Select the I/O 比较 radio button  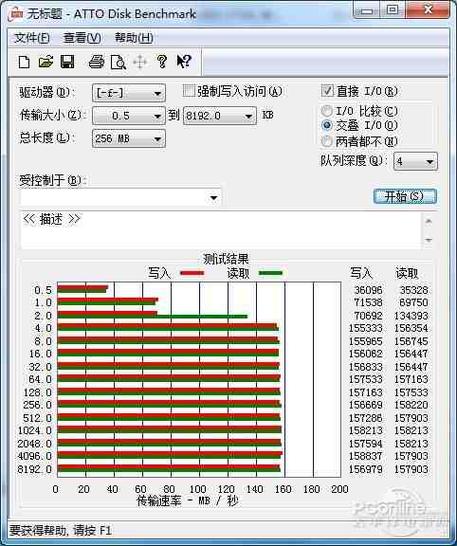click(327, 111)
